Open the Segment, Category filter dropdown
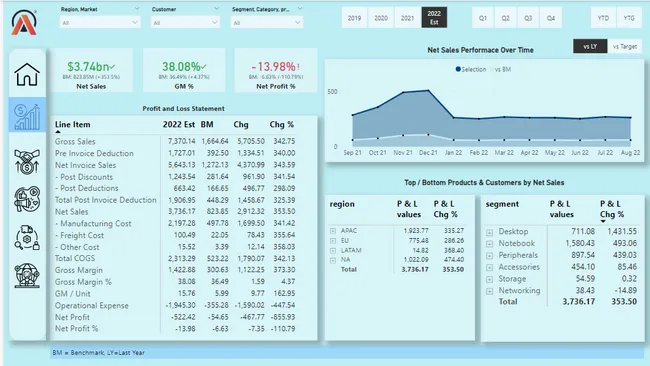Image resolution: width=650 pixels, height=366 pixels. tap(267, 22)
